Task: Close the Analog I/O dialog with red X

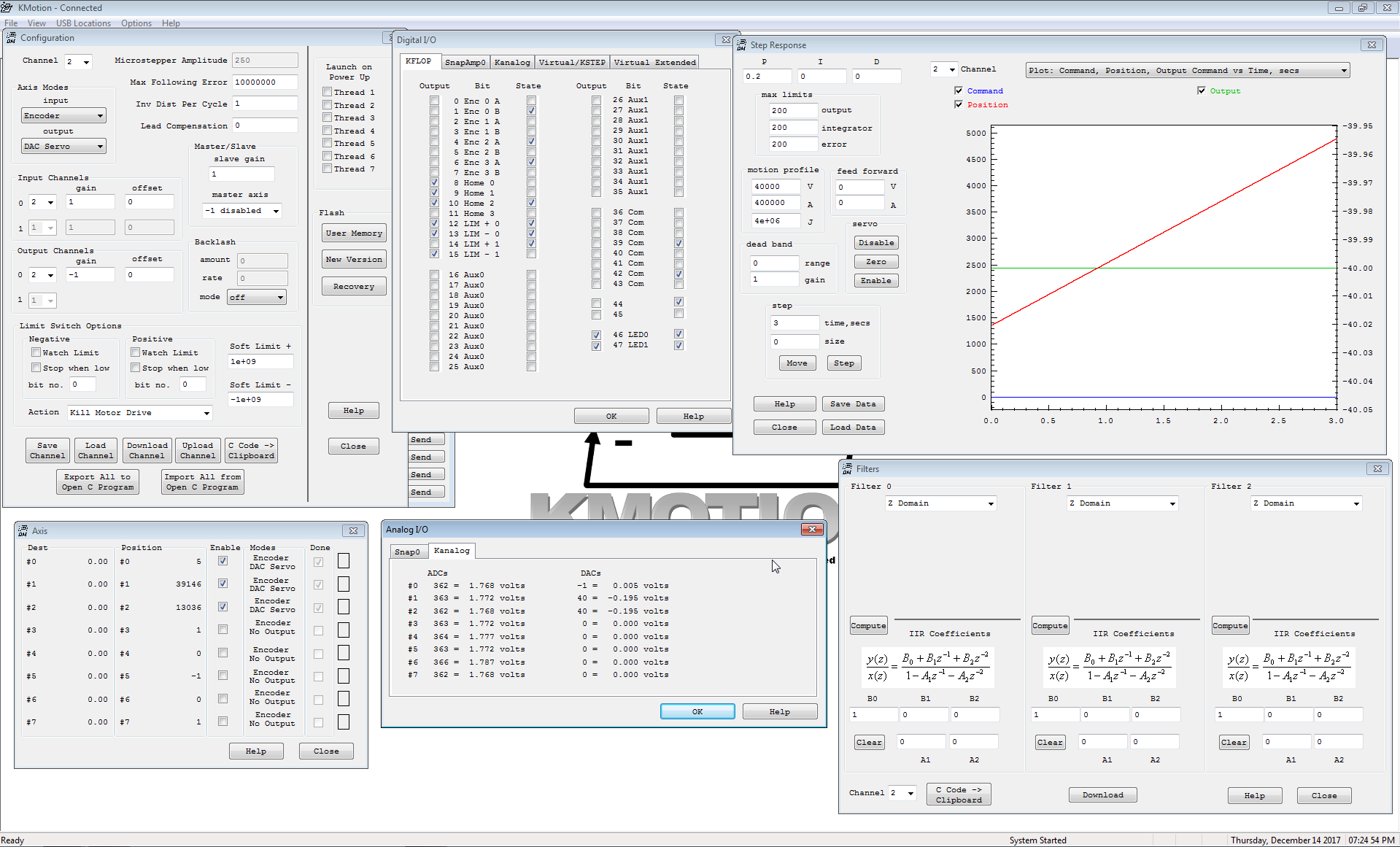Action: tap(812, 530)
